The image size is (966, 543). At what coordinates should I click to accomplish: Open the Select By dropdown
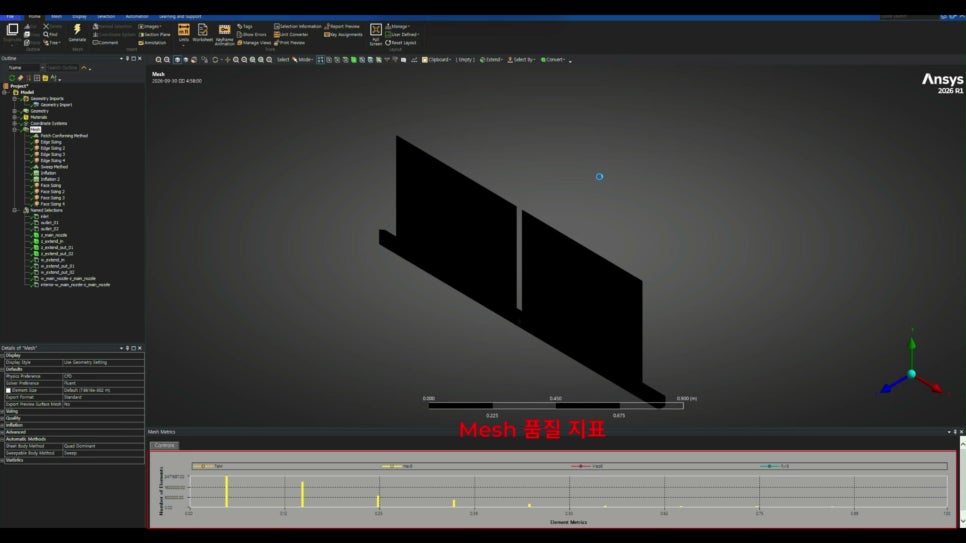[x=522, y=60]
